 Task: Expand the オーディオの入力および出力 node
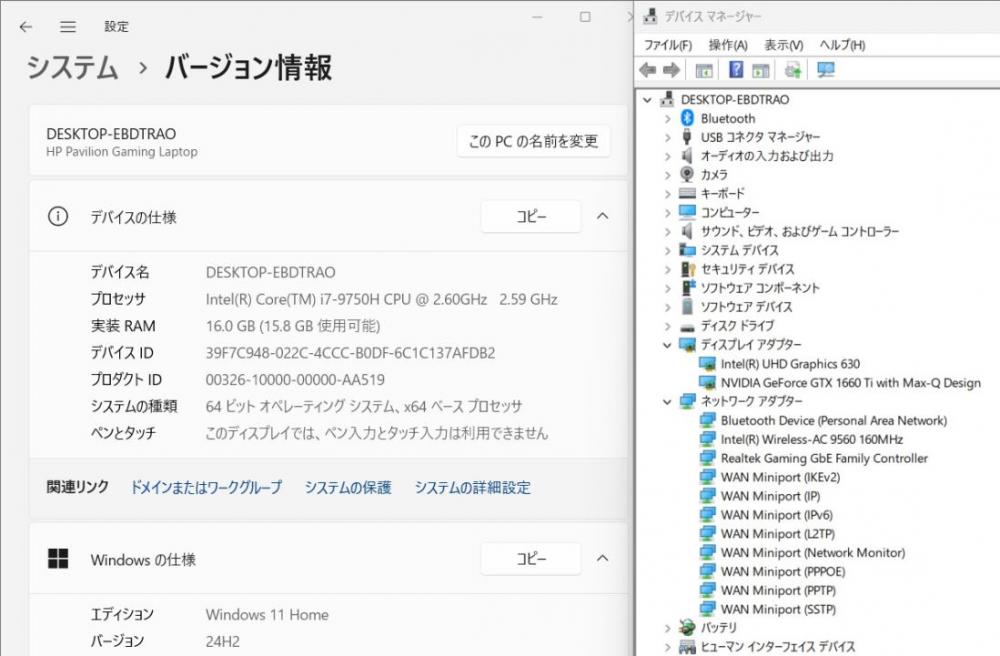click(x=668, y=156)
